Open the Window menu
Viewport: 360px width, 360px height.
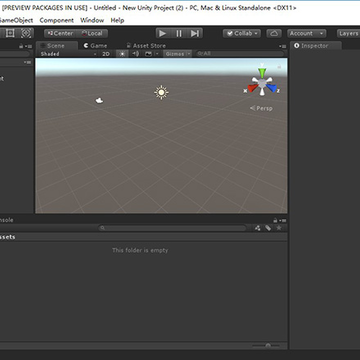tap(92, 20)
